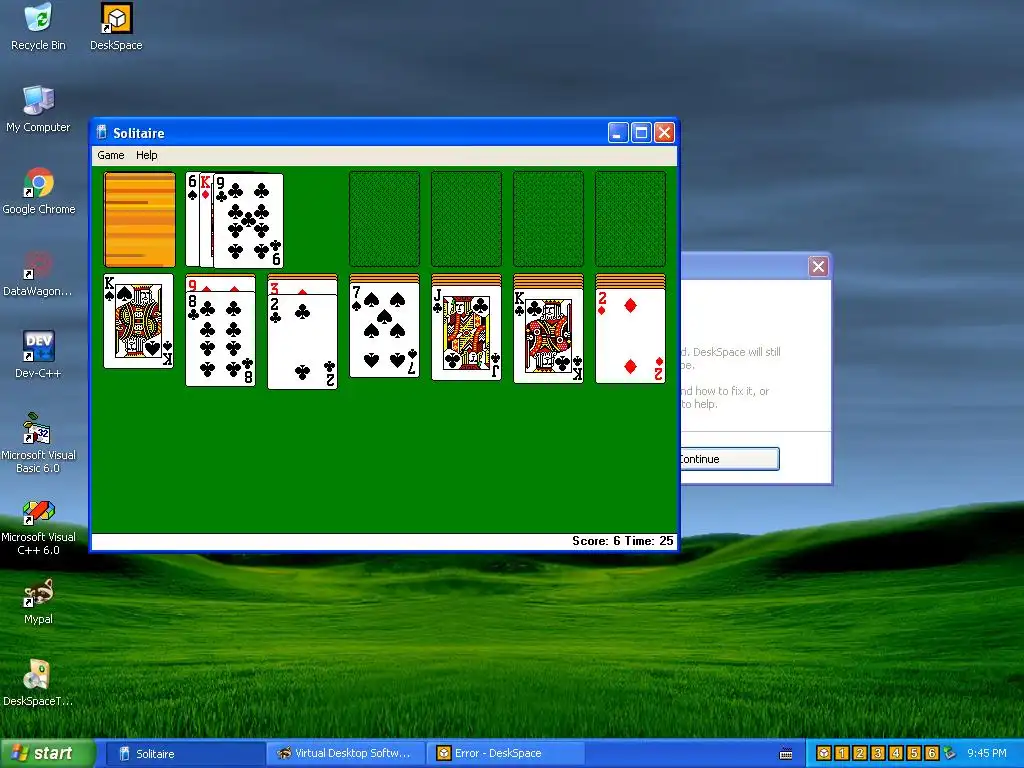1024x768 pixels.
Task: Select Microsoft Visual C++ 6.0 shortcut
Action: coord(38,526)
